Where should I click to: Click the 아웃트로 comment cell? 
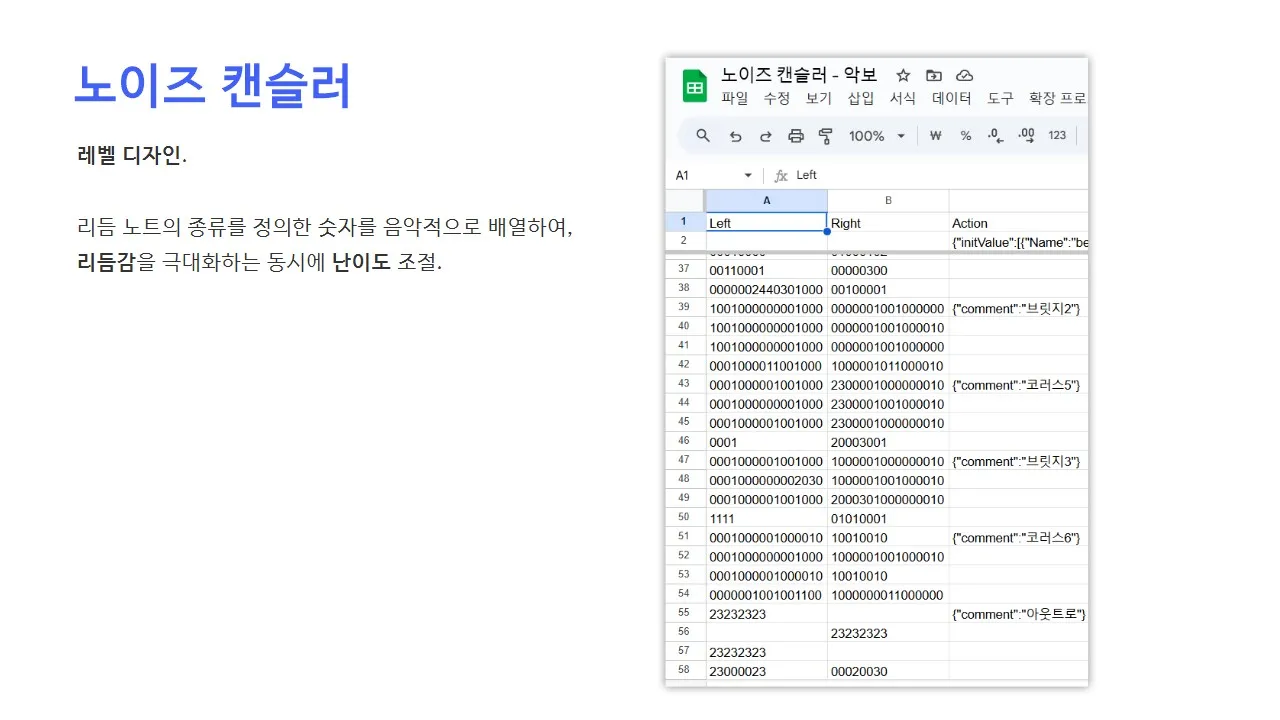pyautogui.click(x=1018, y=613)
